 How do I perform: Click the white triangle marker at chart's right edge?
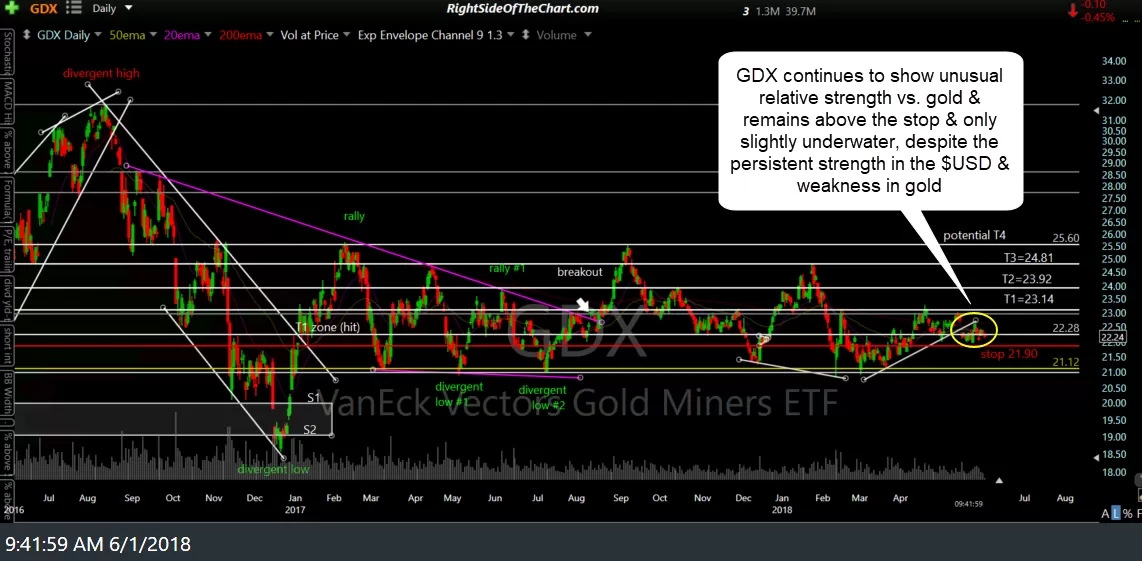click(999, 480)
